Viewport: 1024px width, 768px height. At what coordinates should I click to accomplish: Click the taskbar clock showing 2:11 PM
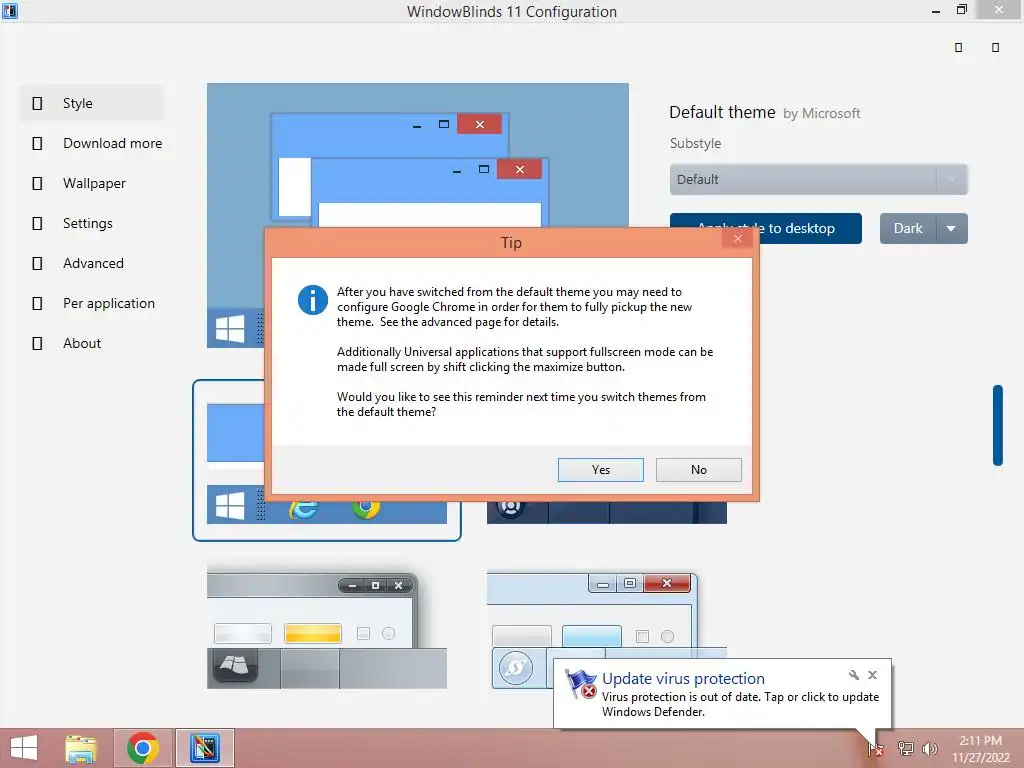click(x=980, y=748)
